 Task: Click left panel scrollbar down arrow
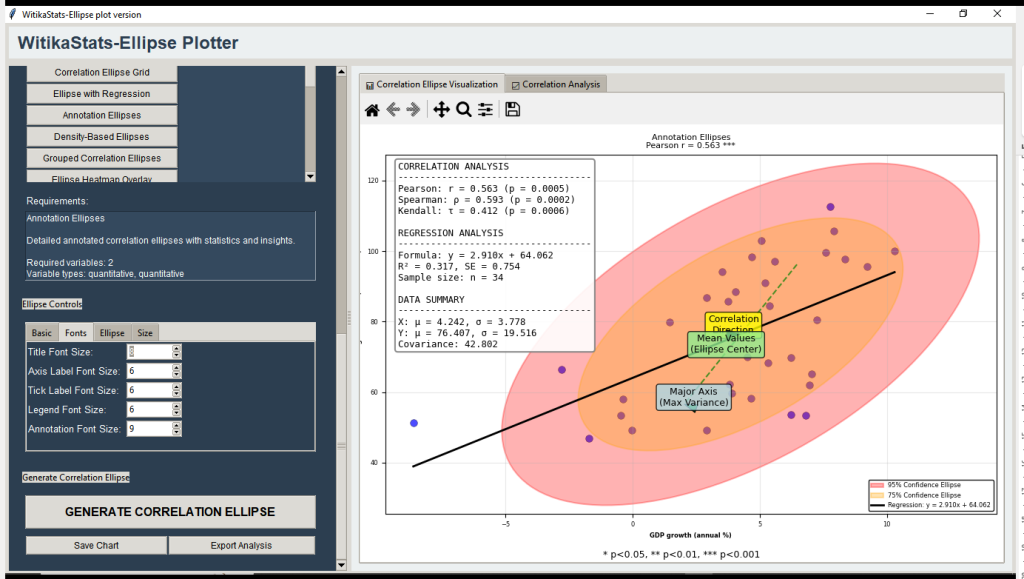(x=341, y=565)
